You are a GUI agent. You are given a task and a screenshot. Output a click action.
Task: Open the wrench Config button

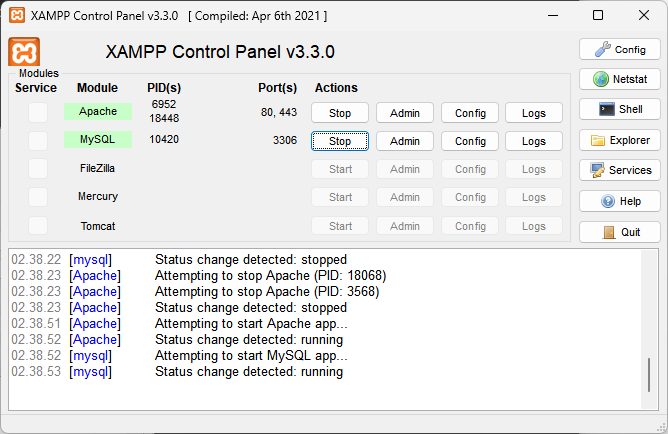click(x=620, y=49)
